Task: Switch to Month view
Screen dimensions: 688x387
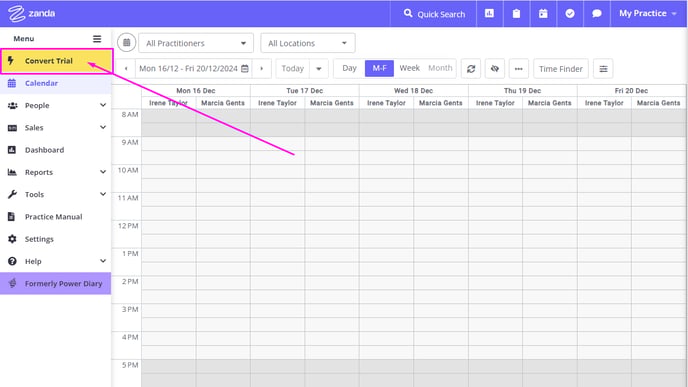Action: point(440,68)
